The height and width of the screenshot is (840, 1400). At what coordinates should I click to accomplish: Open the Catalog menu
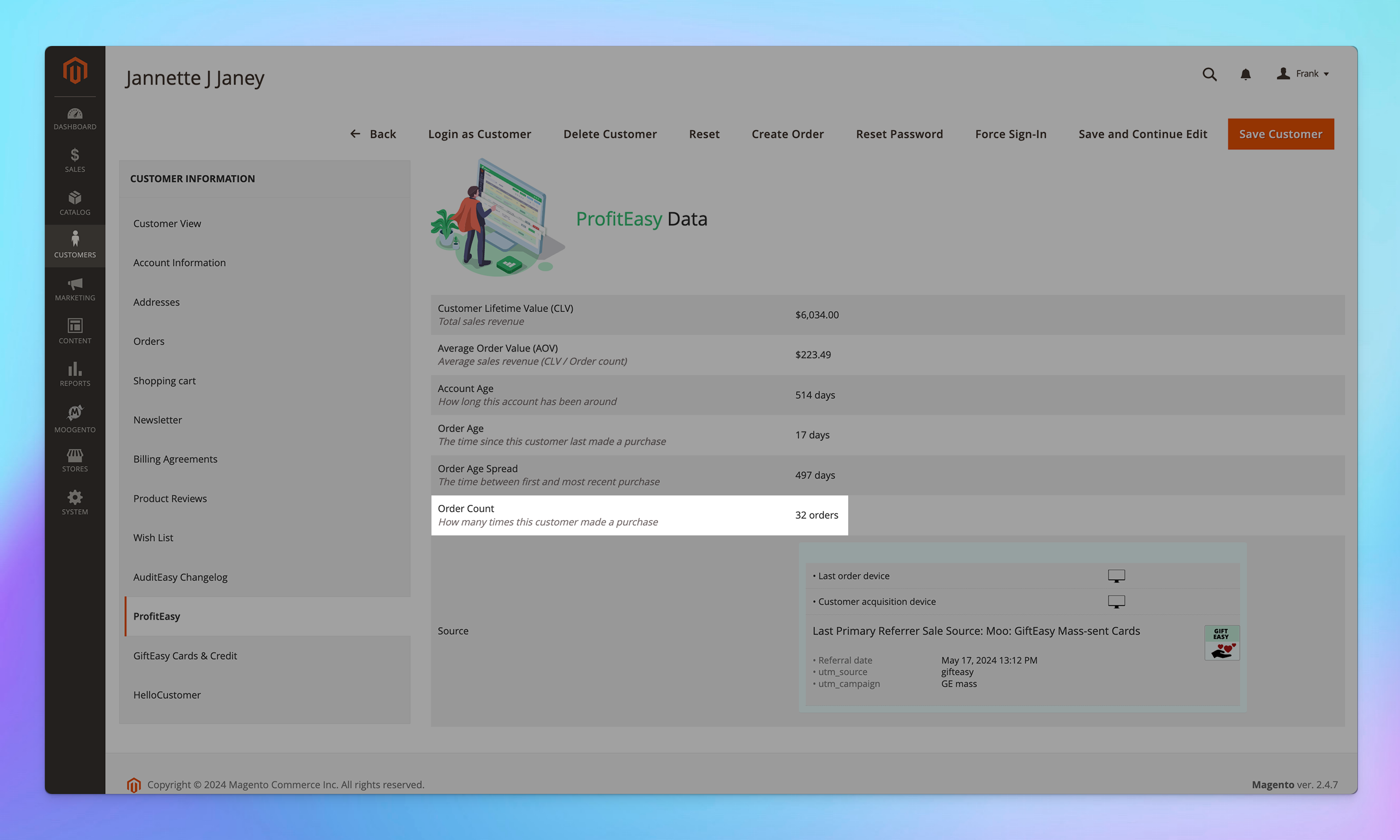(x=75, y=203)
